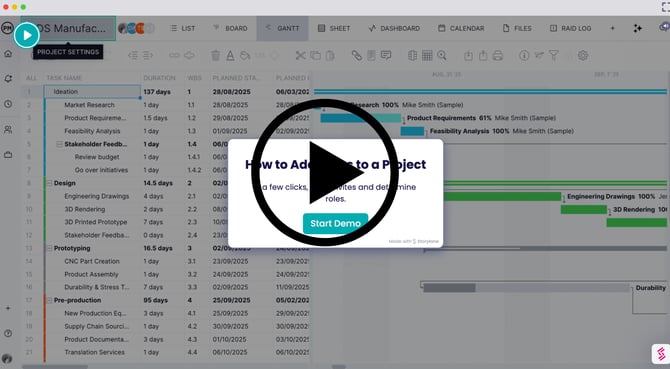The image size is (670, 369).
Task: Attach a file with paperclip icon
Action: pos(356,56)
